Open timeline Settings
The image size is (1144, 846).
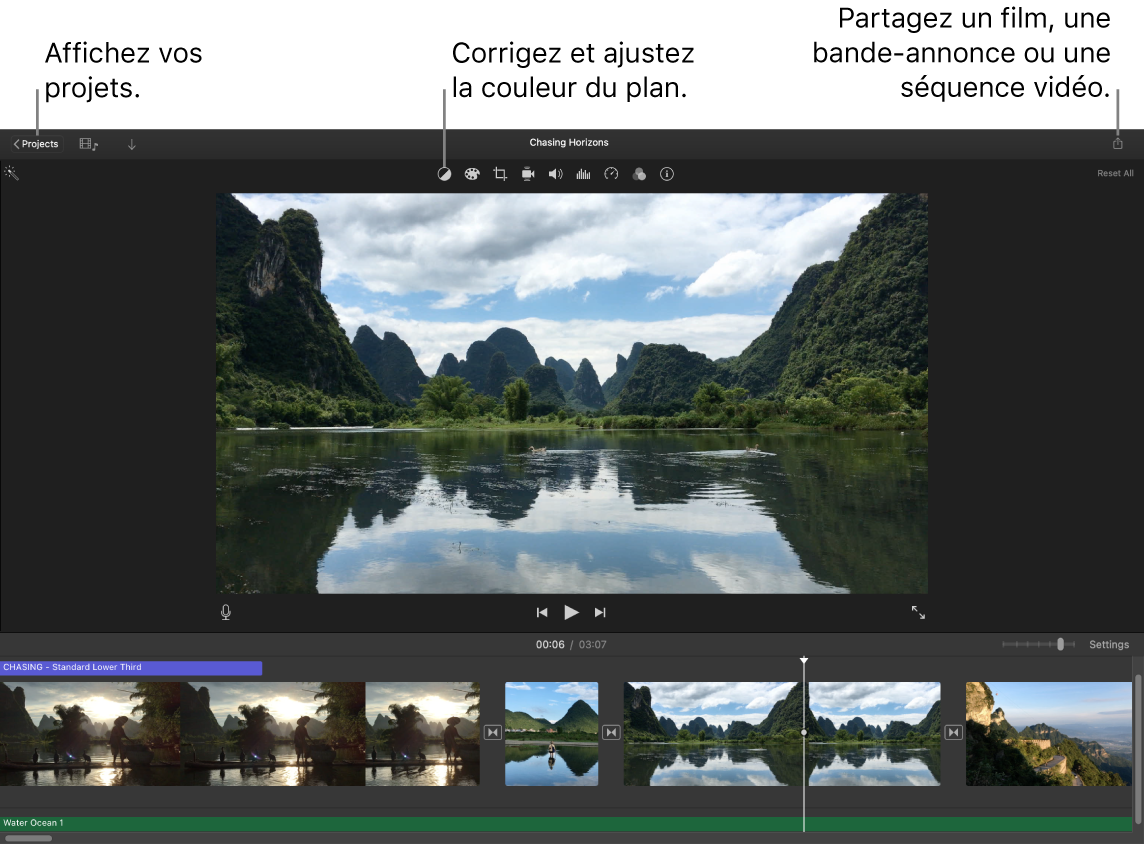click(x=1108, y=645)
